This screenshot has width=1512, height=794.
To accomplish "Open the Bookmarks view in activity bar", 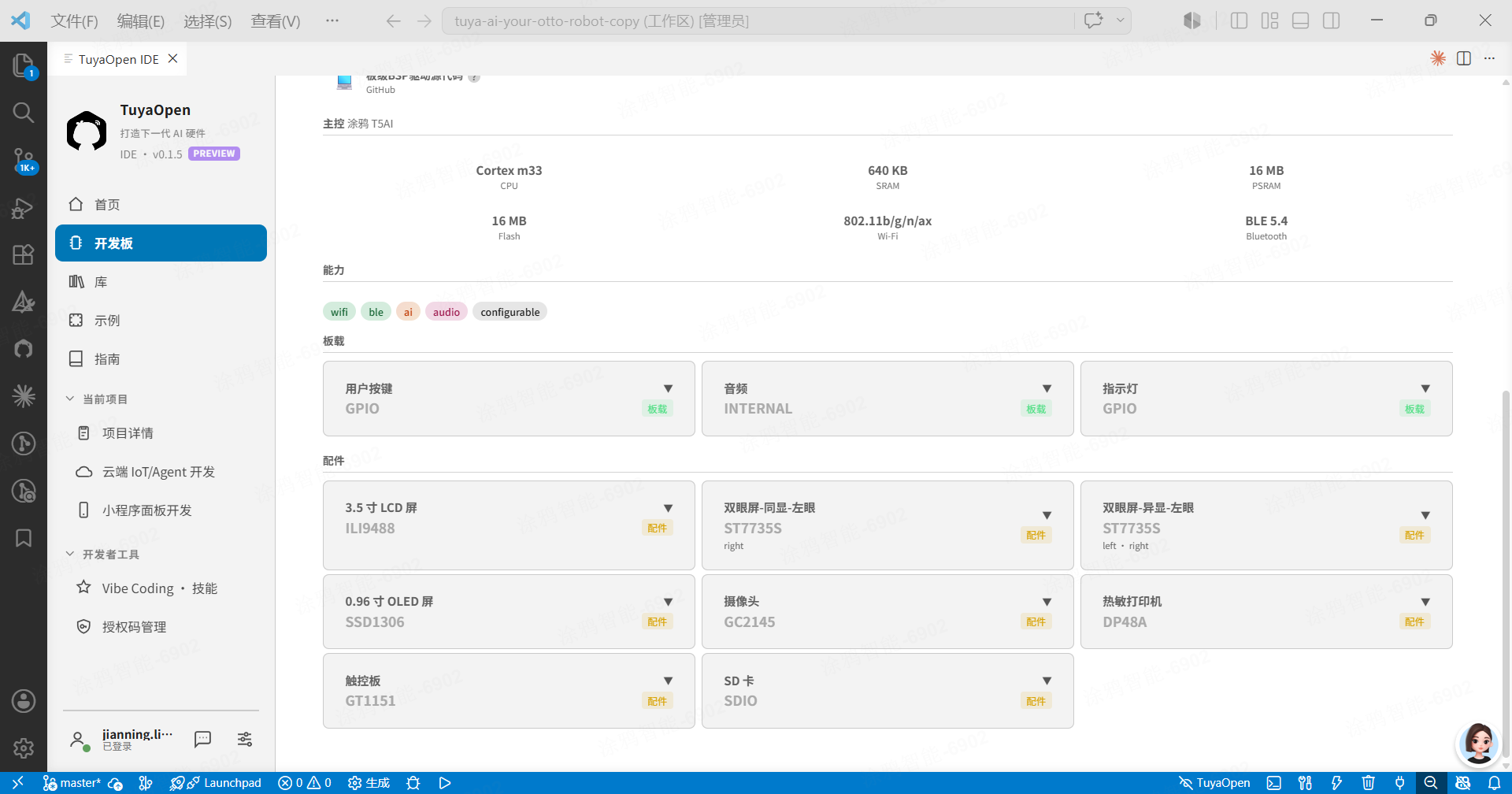I will point(24,538).
